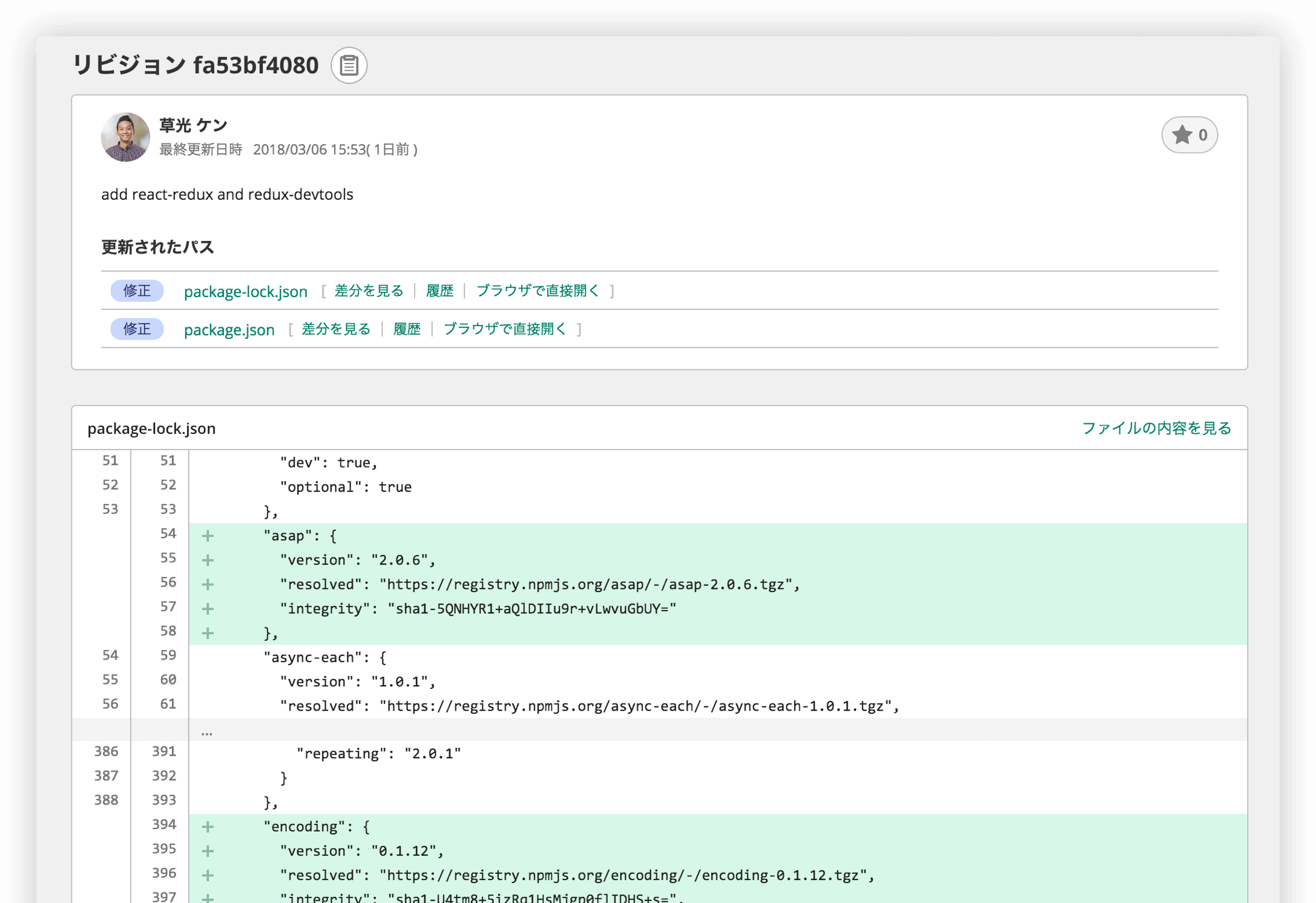Star this revision
Screen dimensions: 1316x903
1189,135
